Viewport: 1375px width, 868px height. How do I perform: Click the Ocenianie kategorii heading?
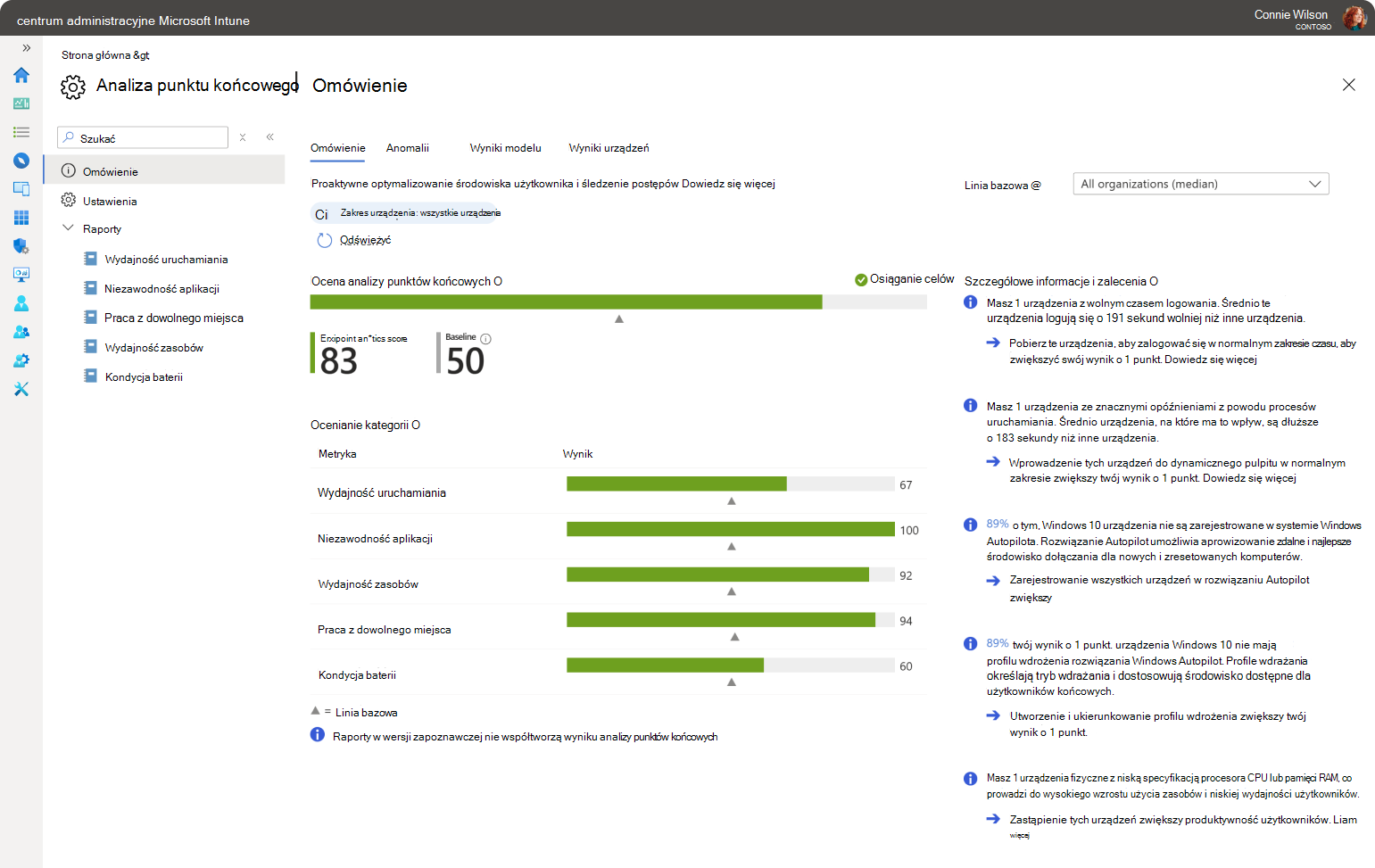point(365,426)
